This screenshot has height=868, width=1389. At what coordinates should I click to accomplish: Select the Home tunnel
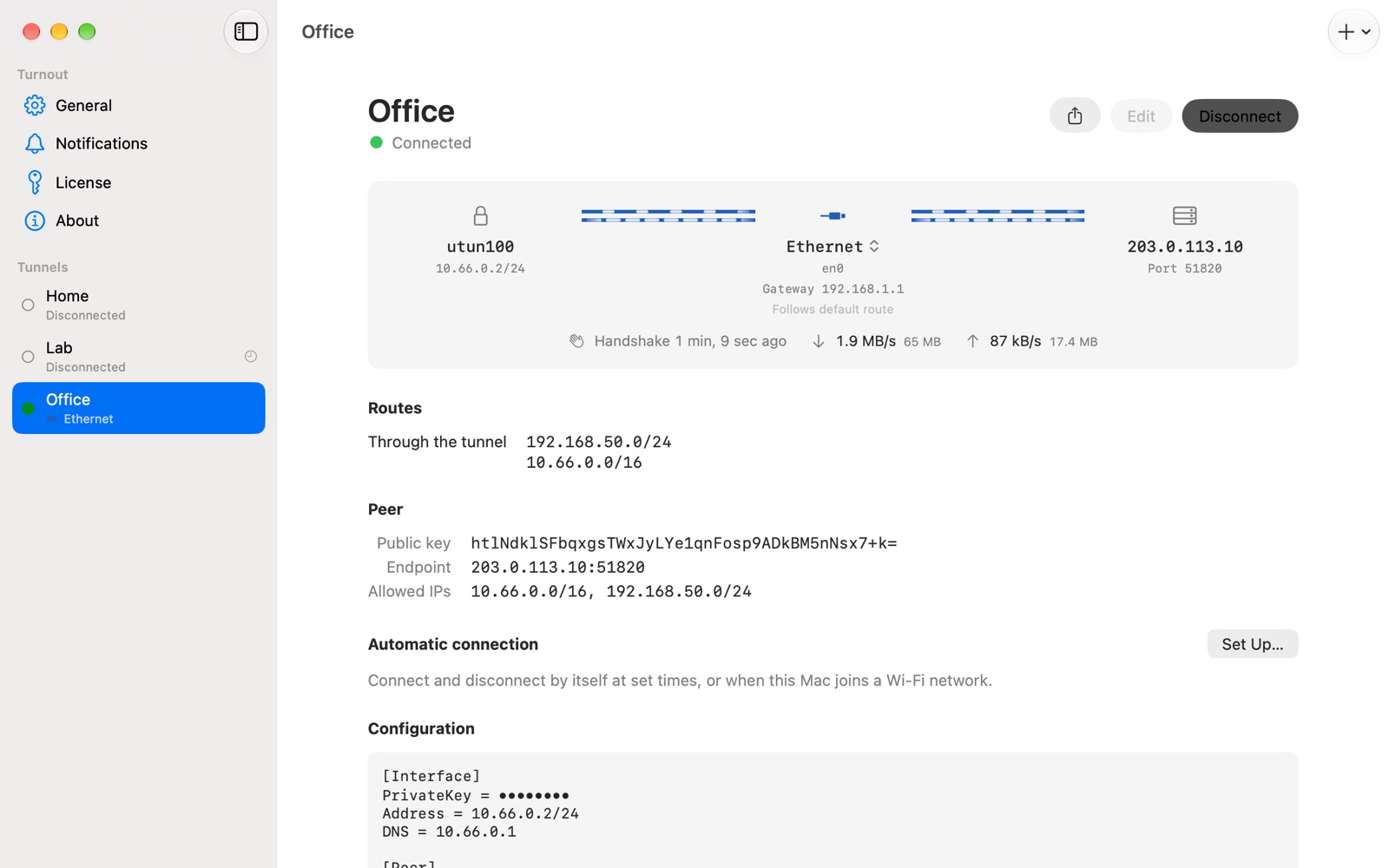point(139,305)
